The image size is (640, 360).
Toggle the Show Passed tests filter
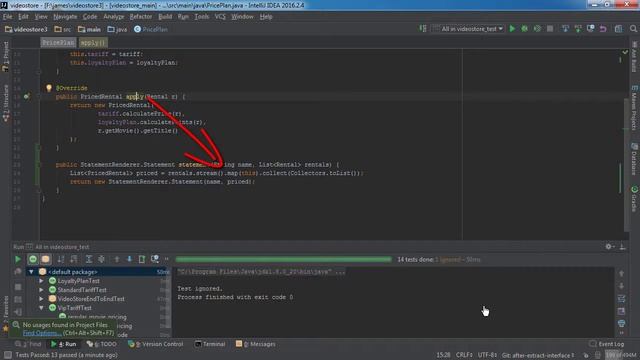(33, 259)
